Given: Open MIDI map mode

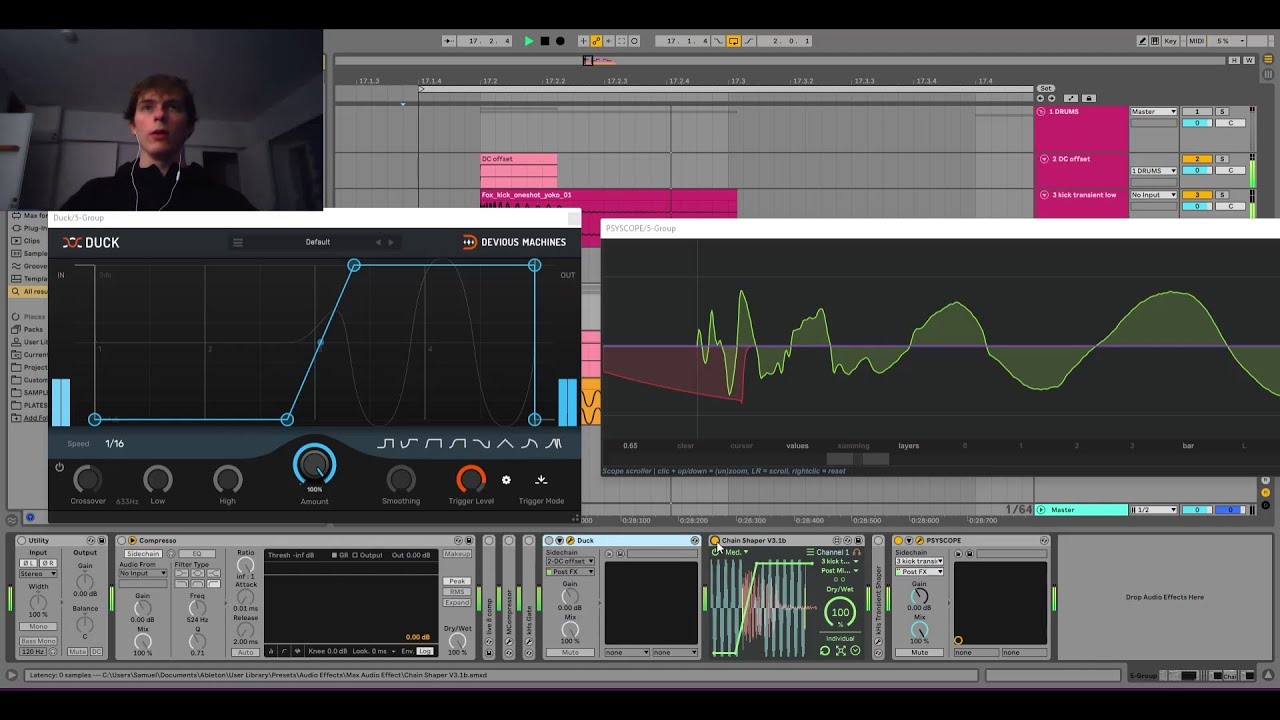Looking at the screenshot, I should [1196, 41].
